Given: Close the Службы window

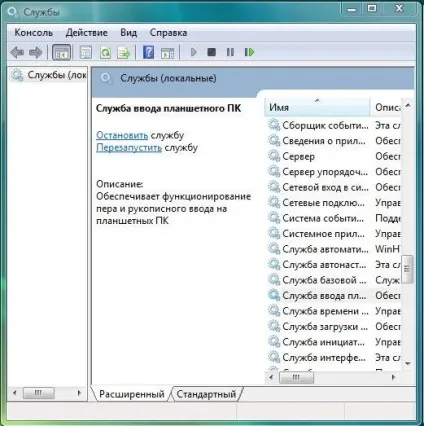Looking at the screenshot, I should point(399,9).
